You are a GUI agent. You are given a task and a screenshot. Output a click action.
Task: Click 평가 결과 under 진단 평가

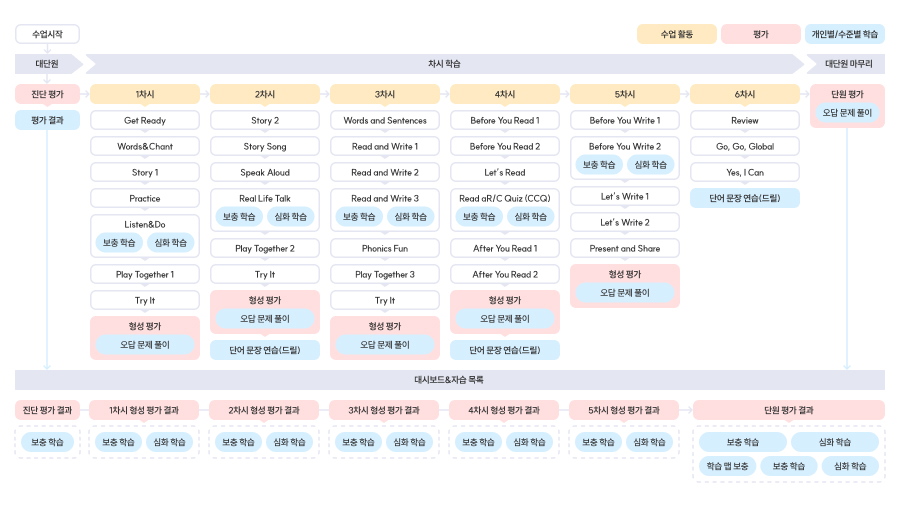pos(47,120)
